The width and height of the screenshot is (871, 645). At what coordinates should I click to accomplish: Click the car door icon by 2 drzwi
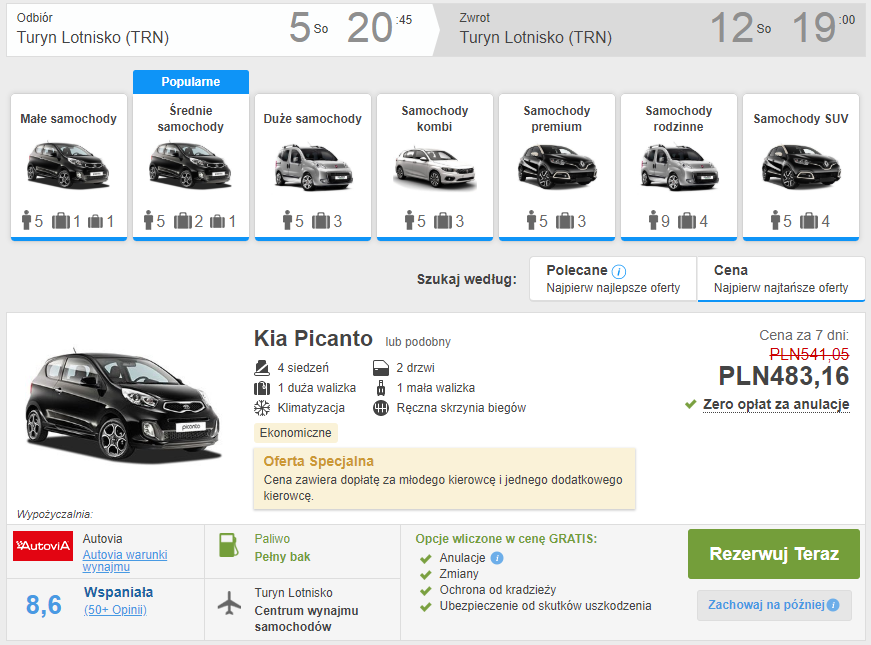[x=381, y=368]
